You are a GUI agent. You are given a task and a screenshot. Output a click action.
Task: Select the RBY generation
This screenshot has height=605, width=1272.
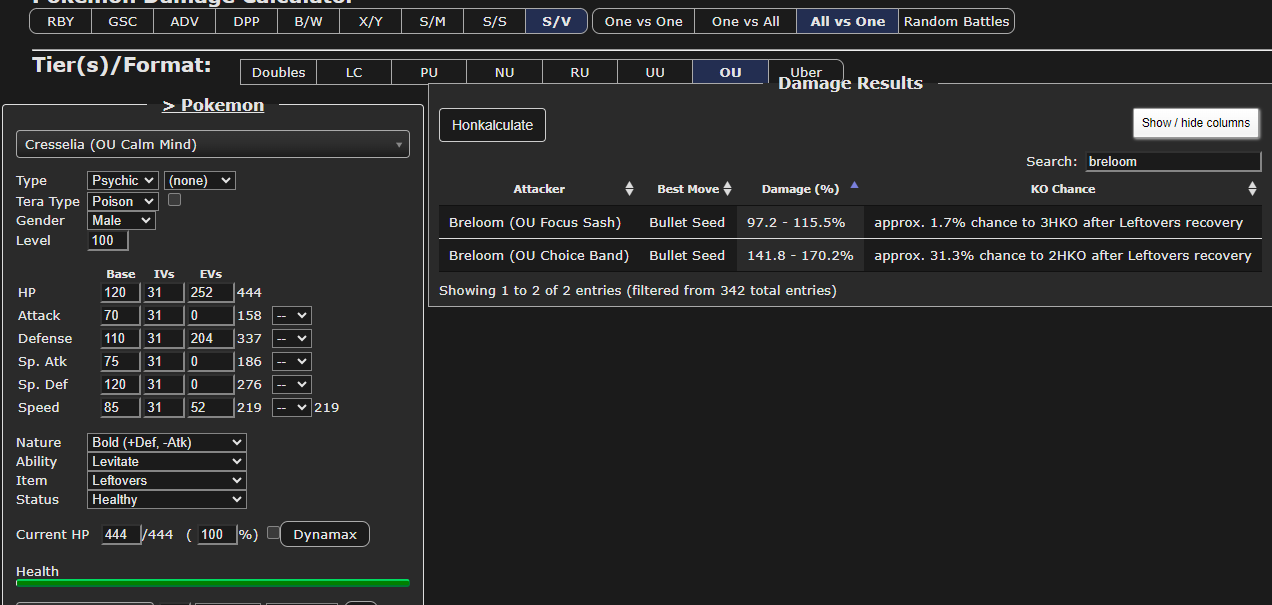pos(60,21)
